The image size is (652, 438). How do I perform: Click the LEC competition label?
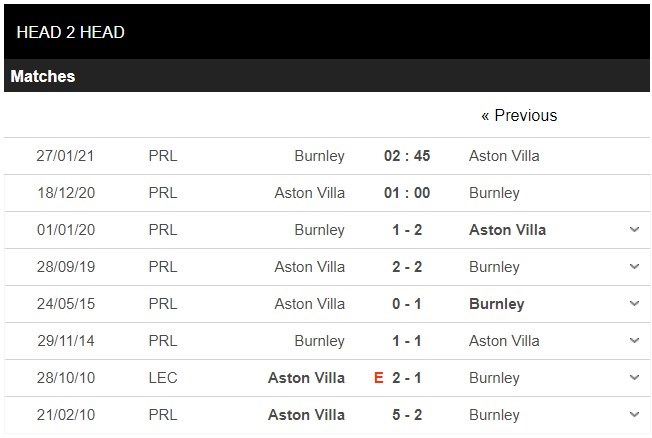coord(161,378)
